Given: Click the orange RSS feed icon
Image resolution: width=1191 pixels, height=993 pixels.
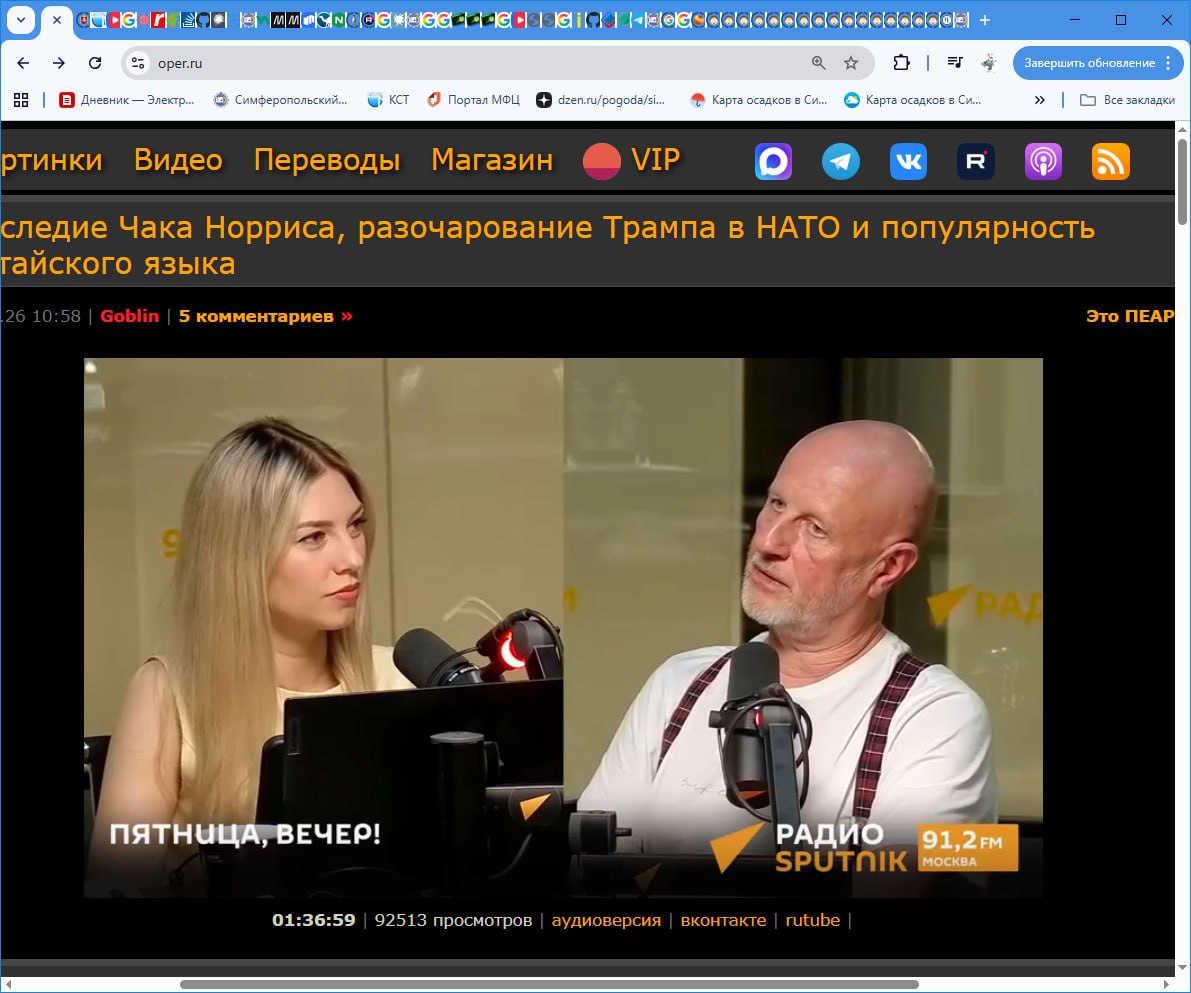Looking at the screenshot, I should point(1110,161).
